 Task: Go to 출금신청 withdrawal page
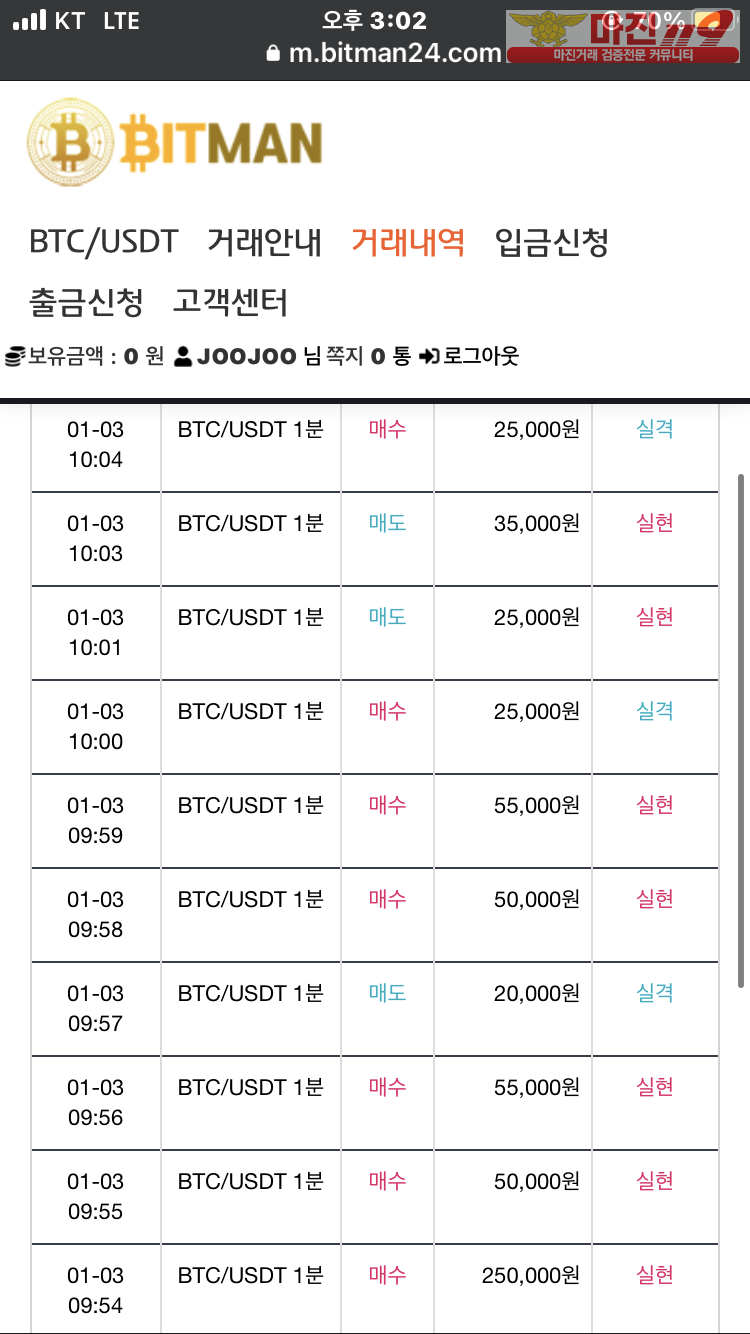(x=86, y=301)
